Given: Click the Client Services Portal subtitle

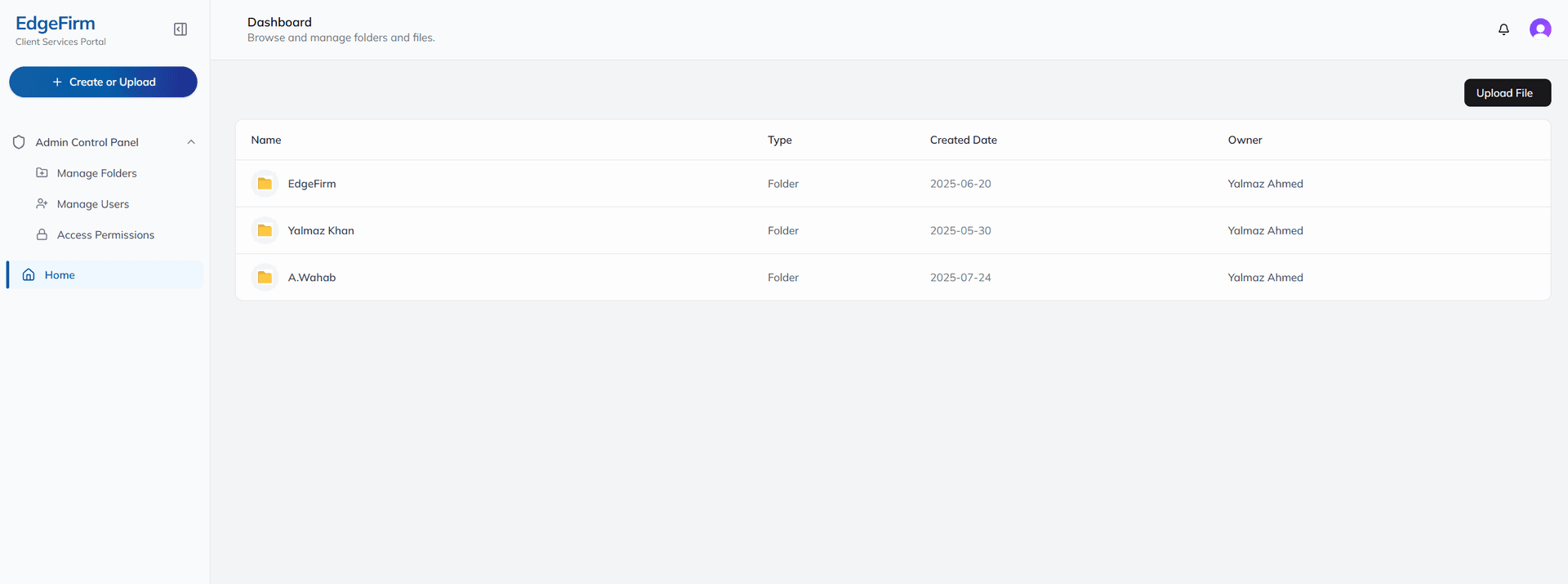Looking at the screenshot, I should [60, 42].
